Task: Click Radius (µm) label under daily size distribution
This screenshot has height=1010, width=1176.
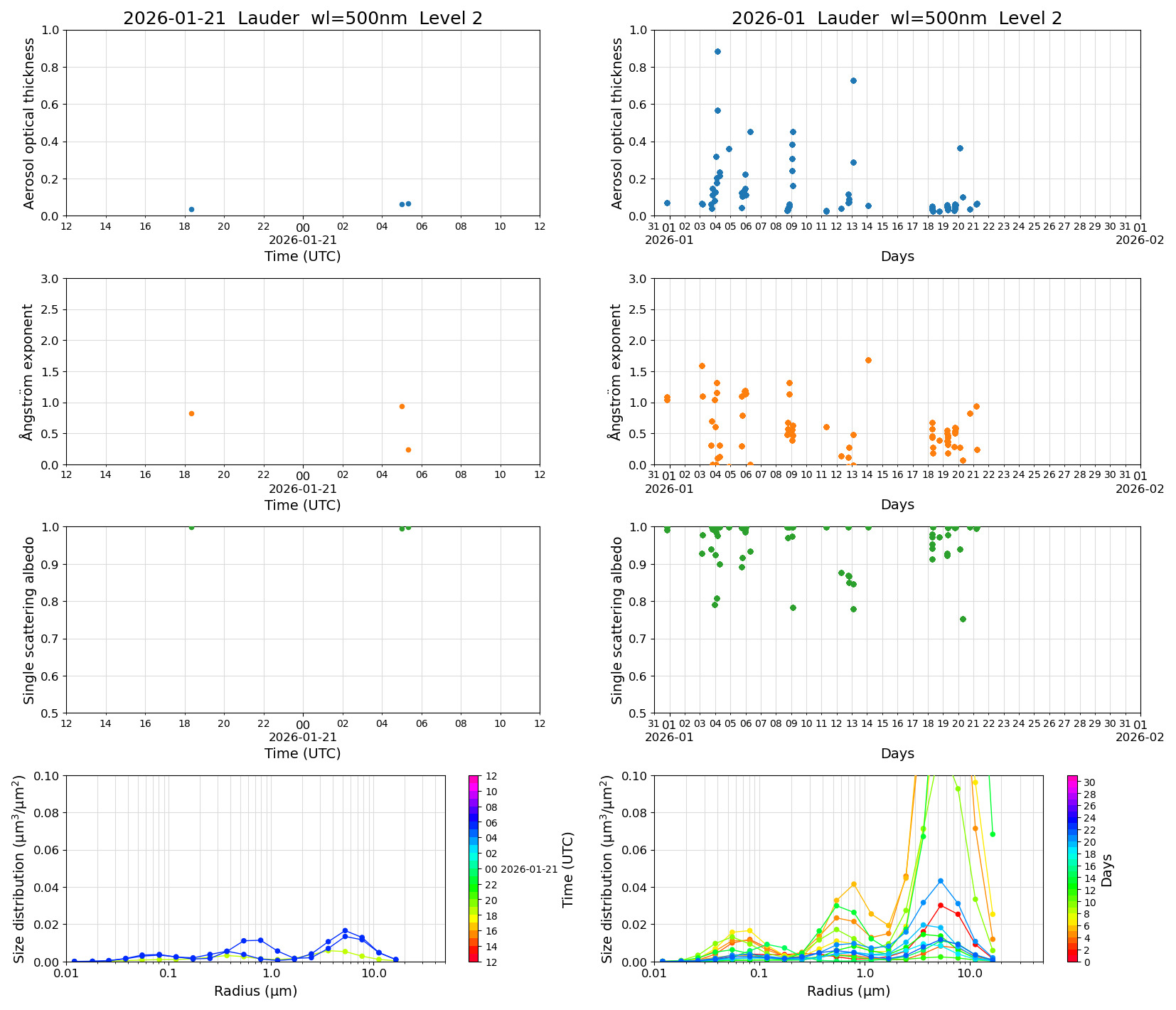Action: tap(255, 992)
